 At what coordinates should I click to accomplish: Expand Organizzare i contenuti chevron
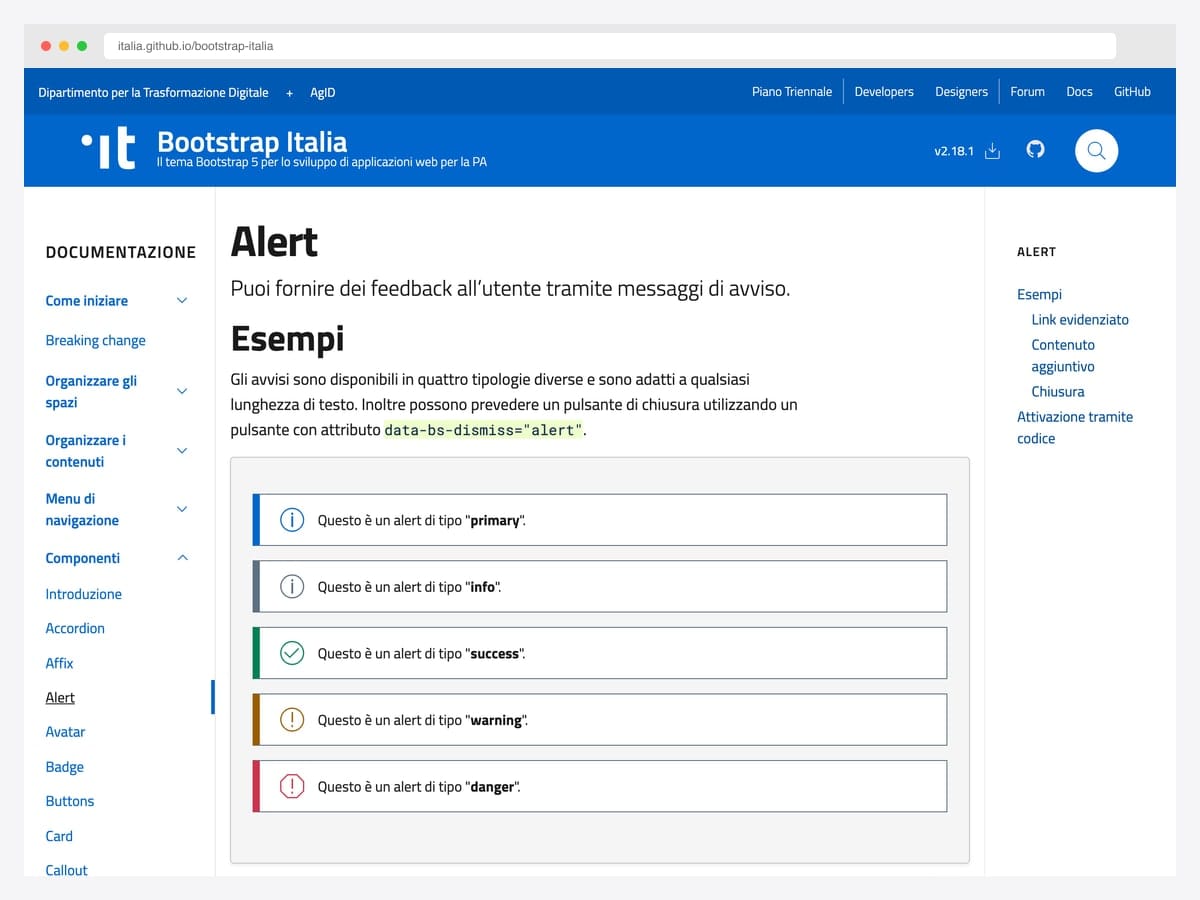tap(182, 451)
